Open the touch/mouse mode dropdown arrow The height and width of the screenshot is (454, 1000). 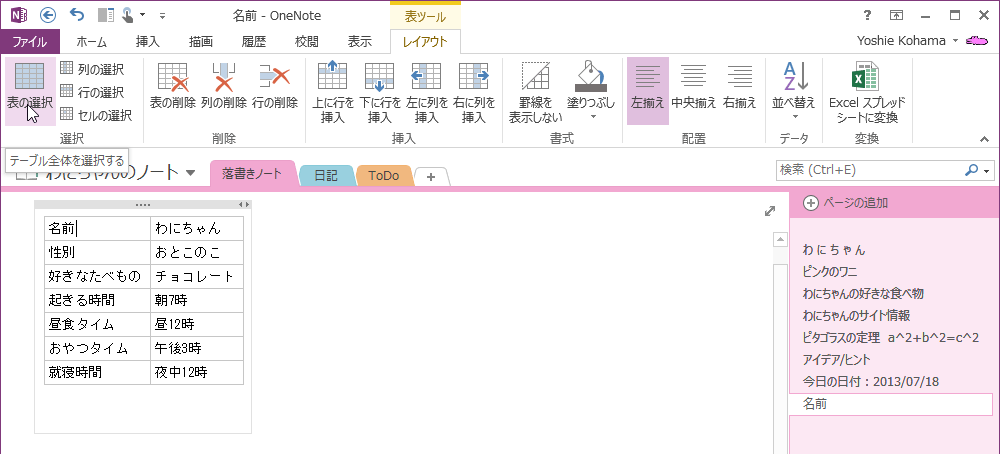click(x=142, y=15)
